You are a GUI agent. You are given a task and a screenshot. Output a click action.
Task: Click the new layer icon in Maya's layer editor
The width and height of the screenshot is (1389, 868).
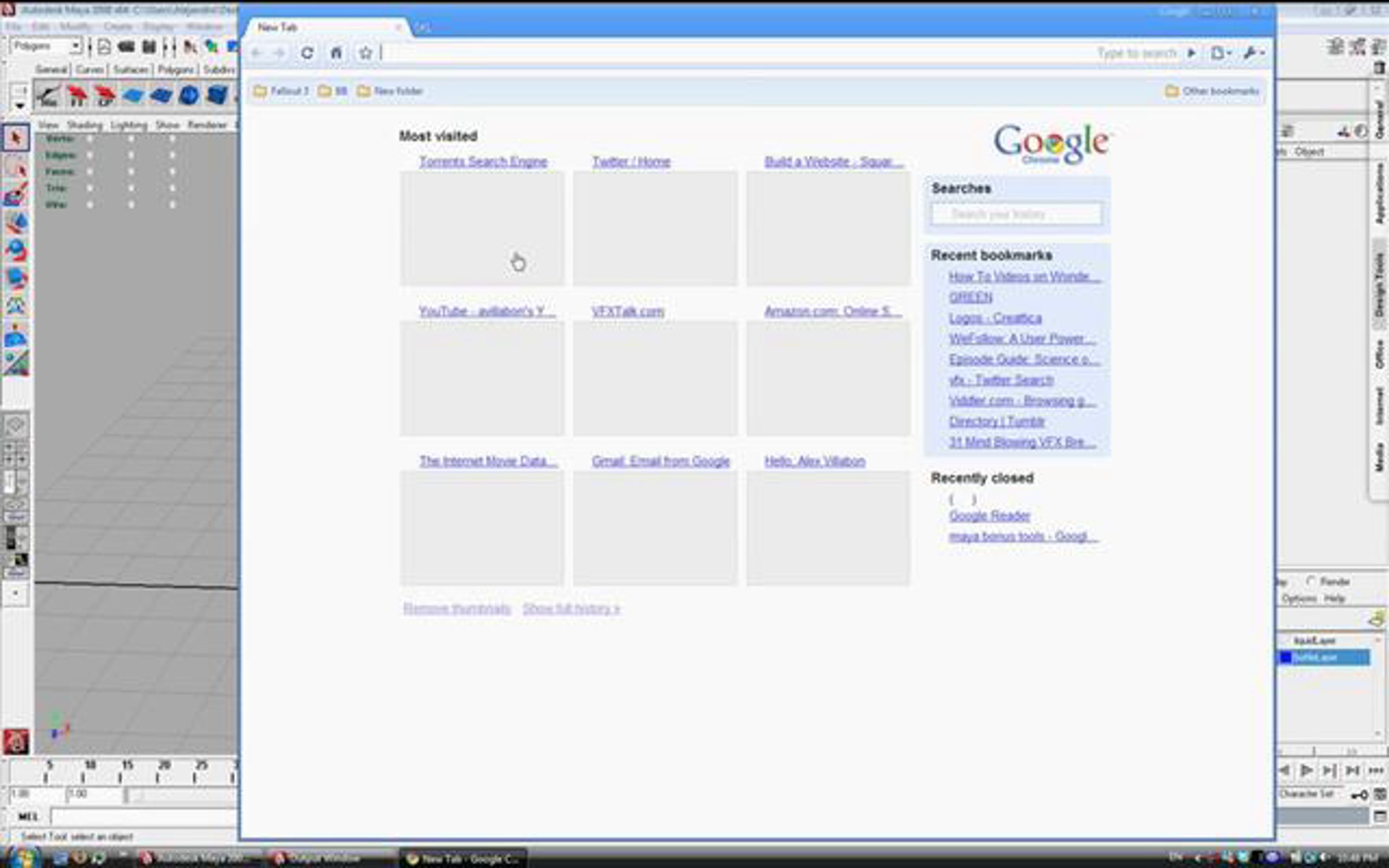pyautogui.click(x=1378, y=619)
